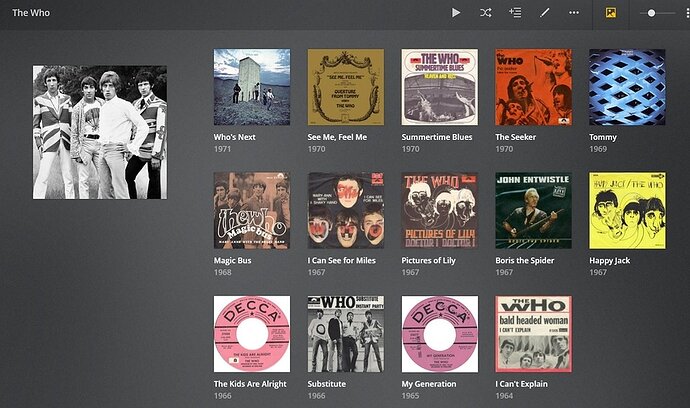This screenshot has height=408, width=690.
Task: Toggle the artwork background icon
Action: 610,13
